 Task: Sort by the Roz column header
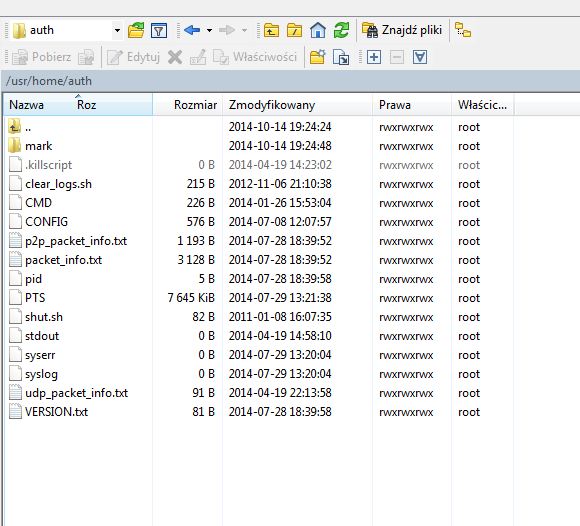tap(87, 105)
